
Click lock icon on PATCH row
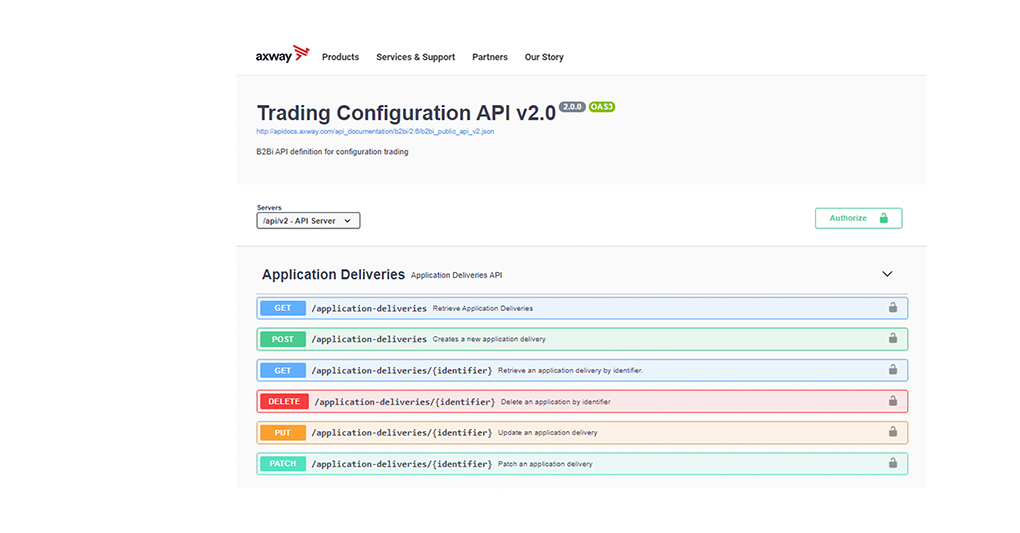(x=892, y=463)
